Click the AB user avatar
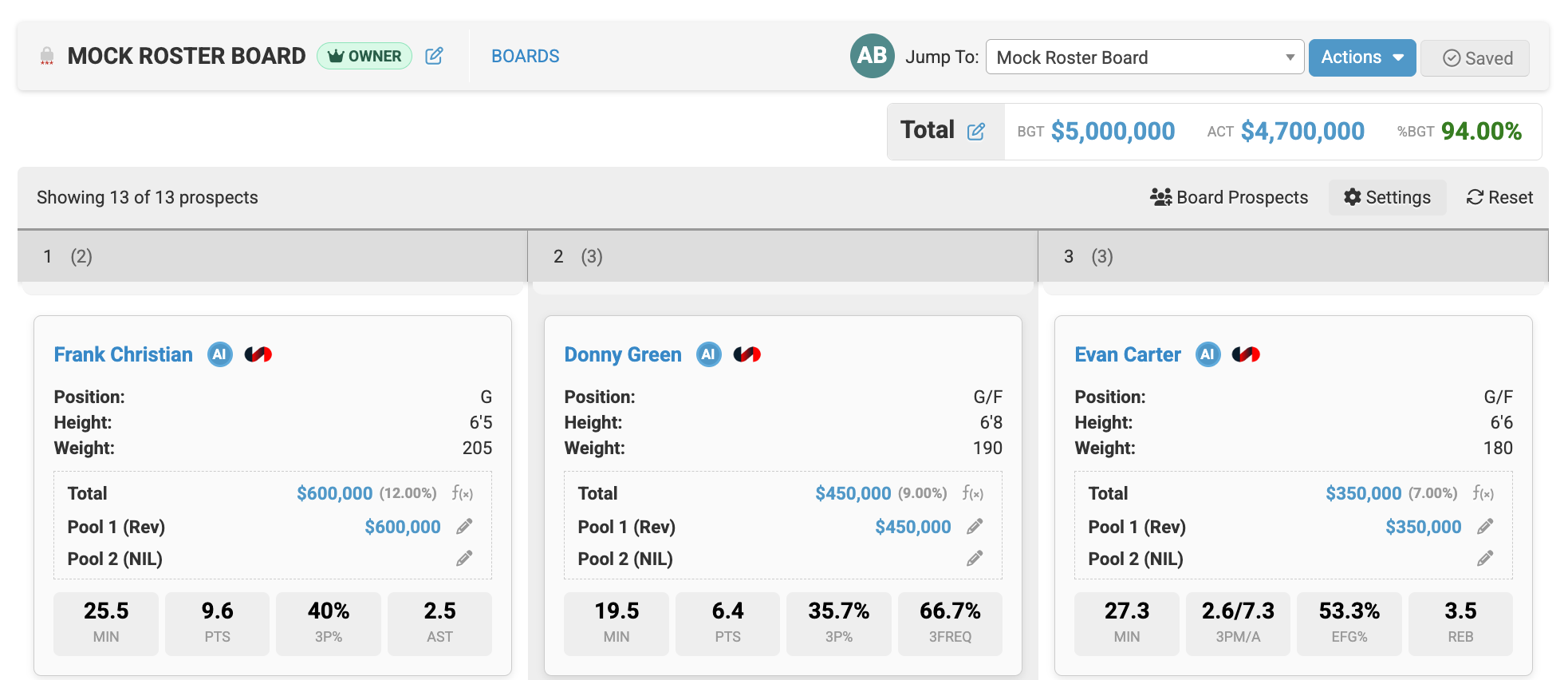This screenshot has height=680, width=1568. 872,56
